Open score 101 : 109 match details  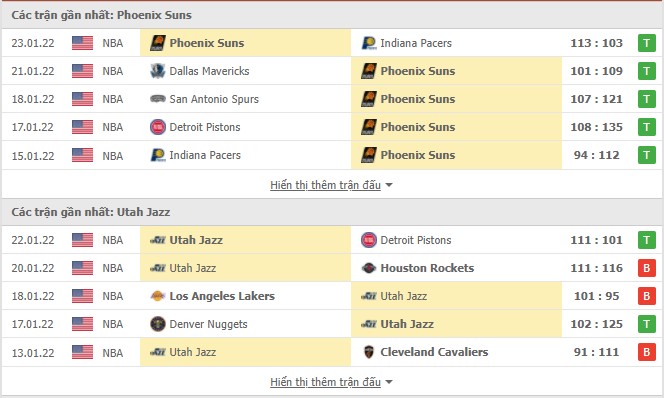(596, 71)
